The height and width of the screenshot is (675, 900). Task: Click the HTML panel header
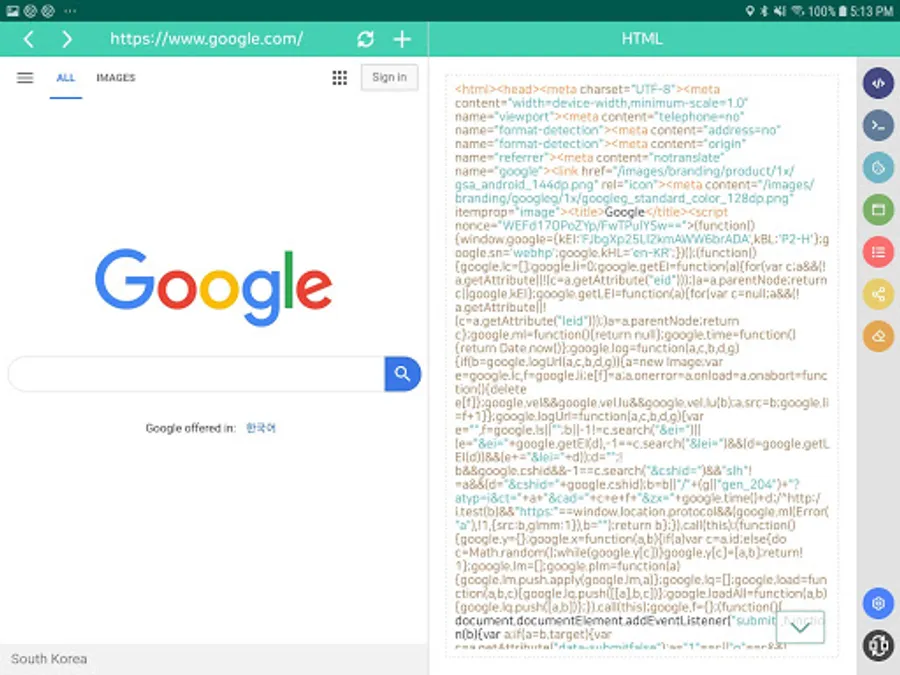tap(642, 39)
